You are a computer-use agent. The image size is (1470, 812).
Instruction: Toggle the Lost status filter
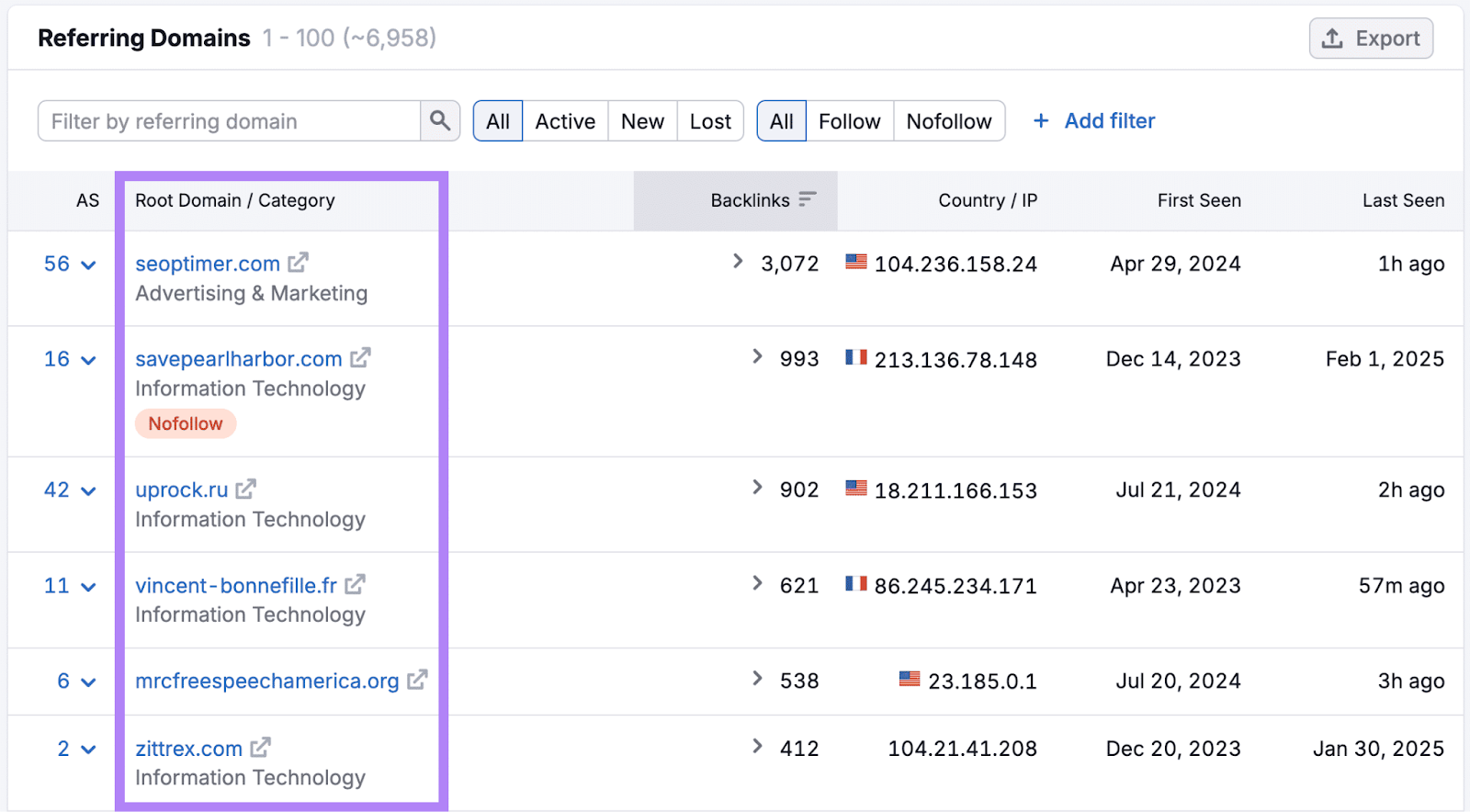[x=710, y=121]
